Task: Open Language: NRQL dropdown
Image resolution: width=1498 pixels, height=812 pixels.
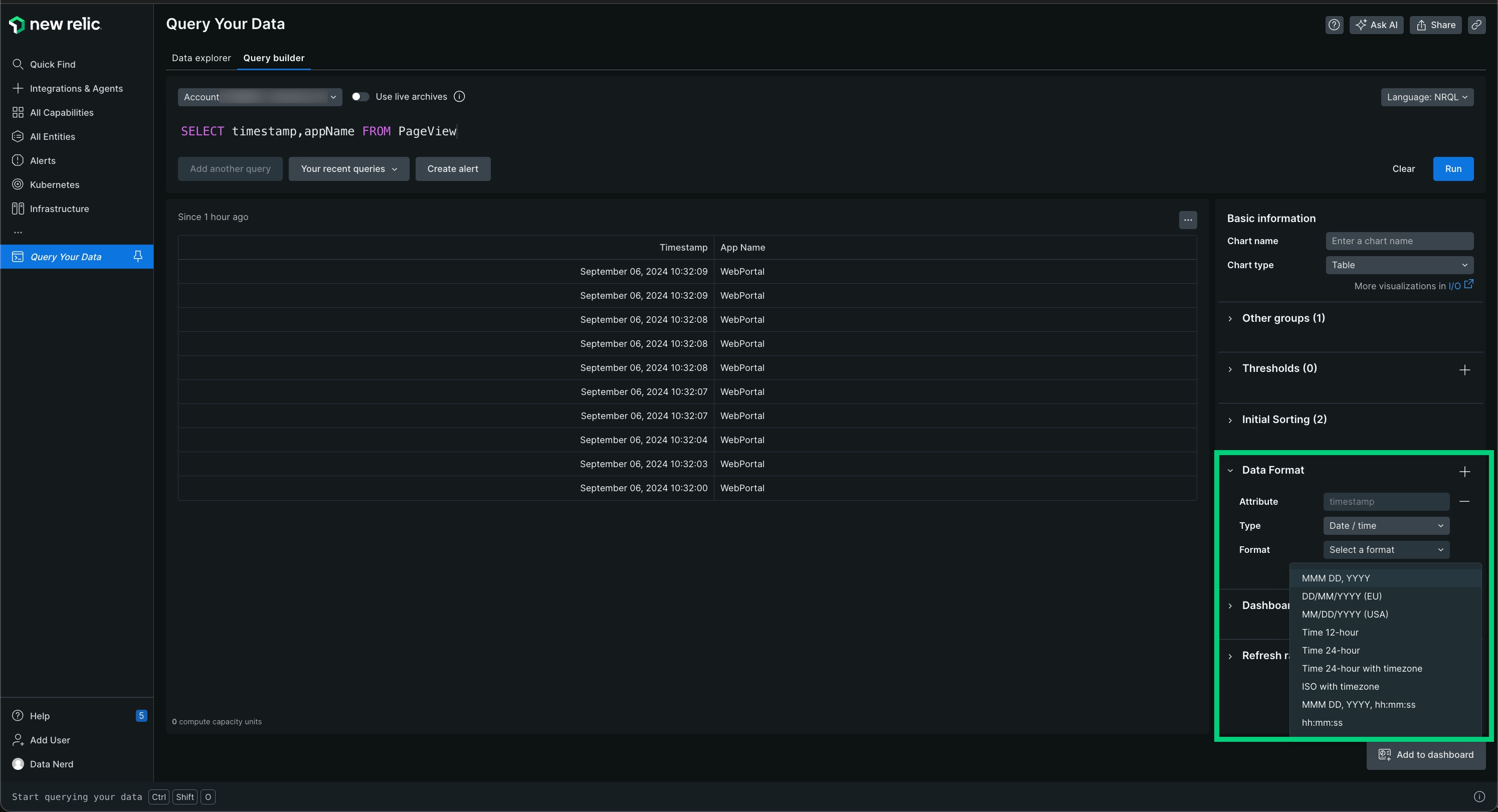Action: click(x=1427, y=97)
